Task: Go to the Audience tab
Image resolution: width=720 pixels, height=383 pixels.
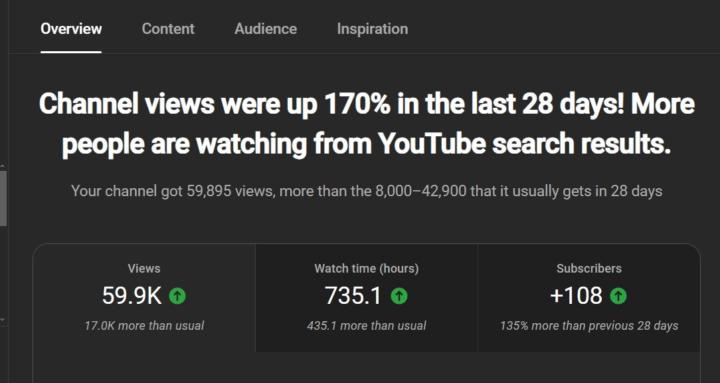Action: tap(265, 29)
